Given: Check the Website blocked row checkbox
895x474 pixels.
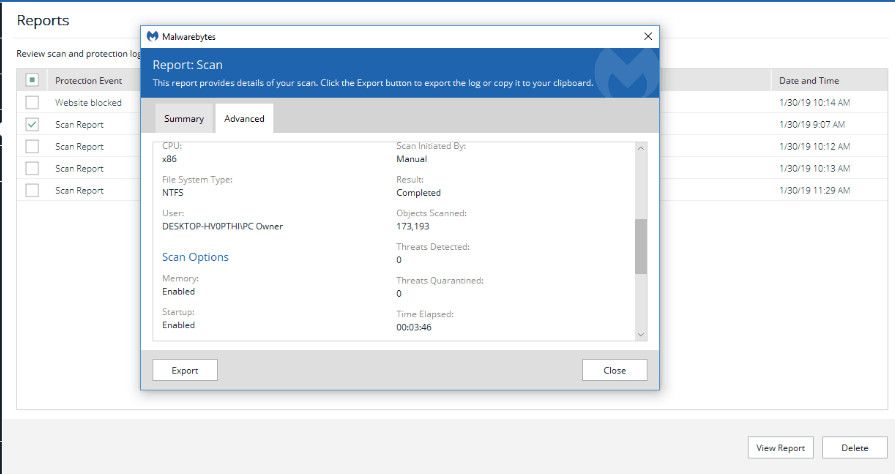Looking at the screenshot, I should [32, 102].
